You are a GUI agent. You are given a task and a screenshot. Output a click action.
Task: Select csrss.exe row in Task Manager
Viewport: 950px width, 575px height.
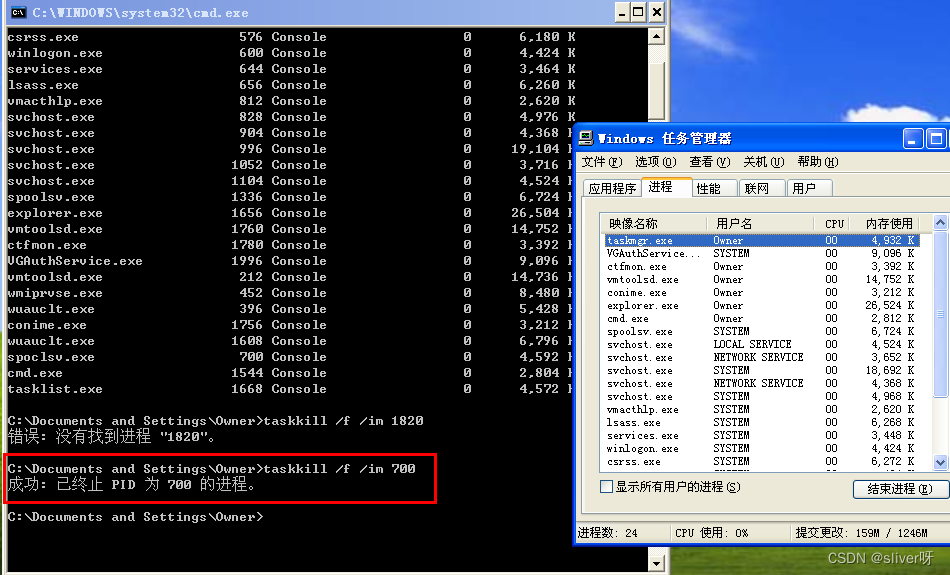coord(762,462)
